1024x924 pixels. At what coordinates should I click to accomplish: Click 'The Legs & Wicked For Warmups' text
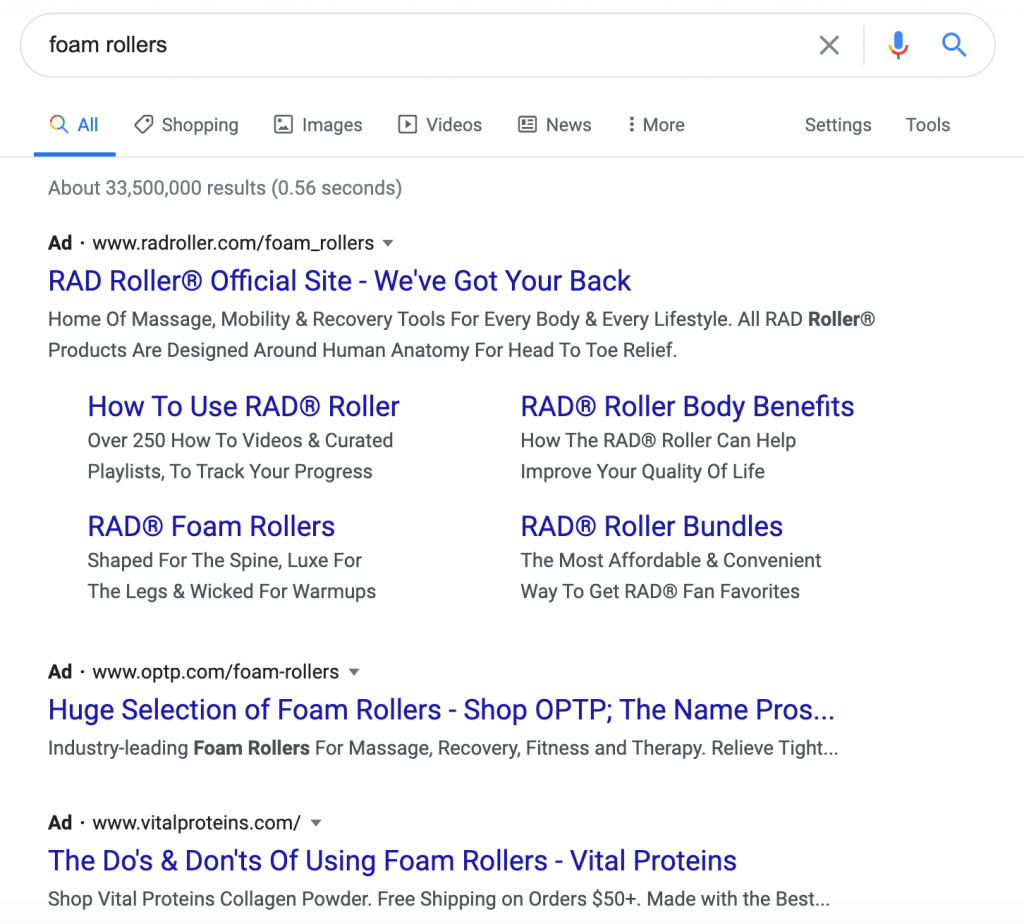pyautogui.click(x=232, y=592)
